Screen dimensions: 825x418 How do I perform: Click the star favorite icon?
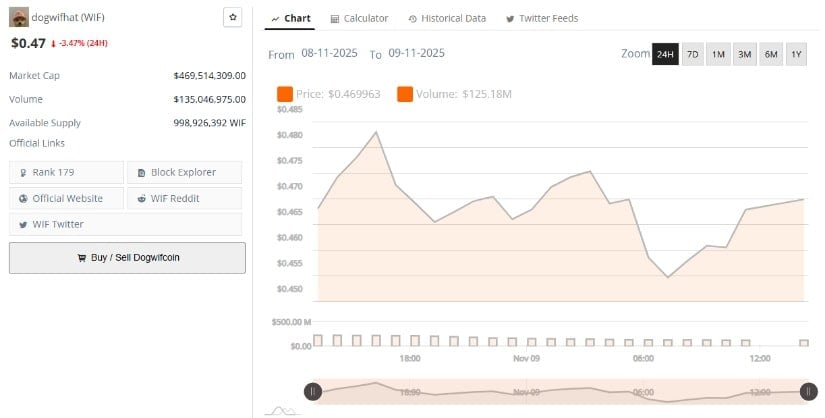(x=233, y=17)
